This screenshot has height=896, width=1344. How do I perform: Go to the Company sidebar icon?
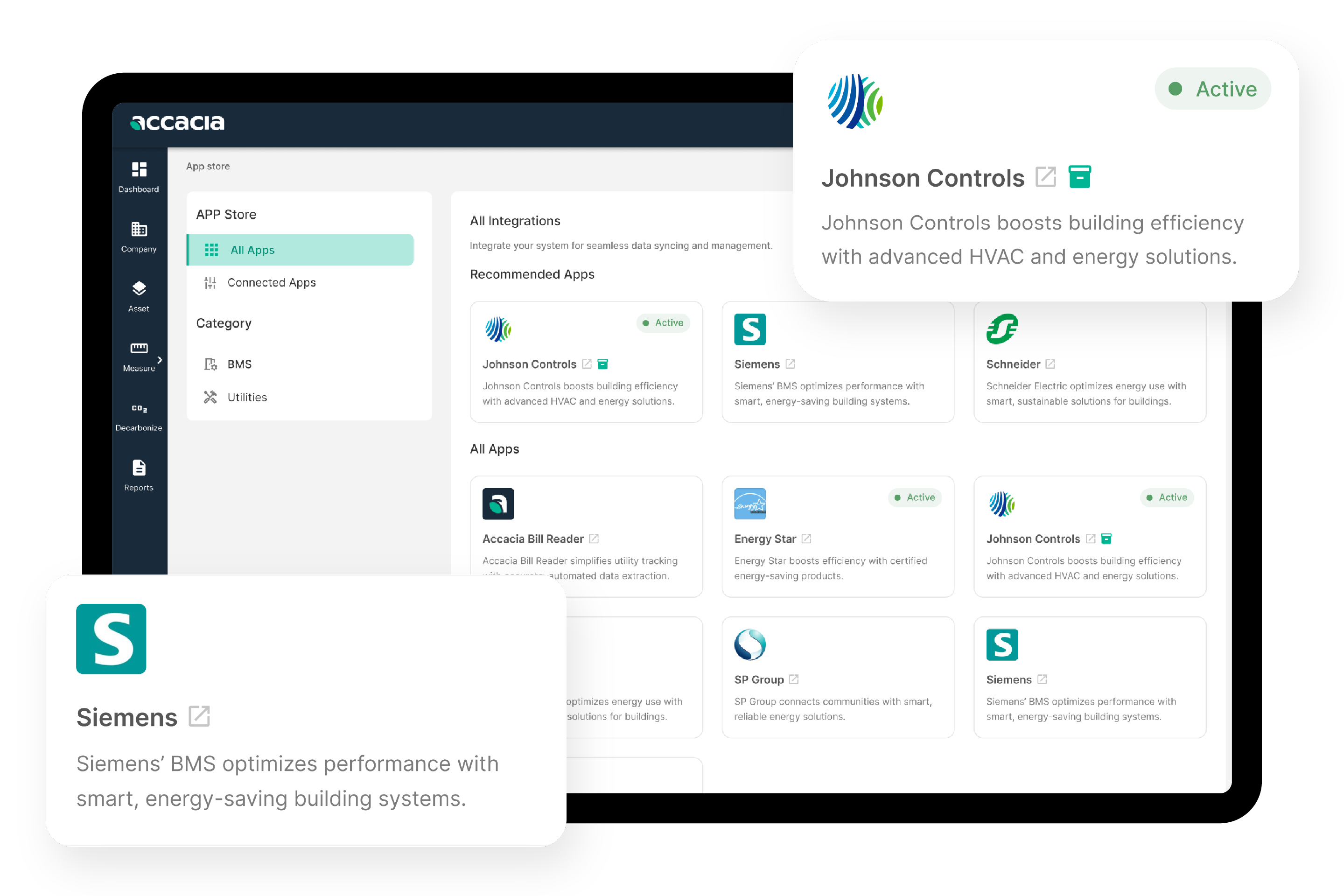pyautogui.click(x=139, y=229)
